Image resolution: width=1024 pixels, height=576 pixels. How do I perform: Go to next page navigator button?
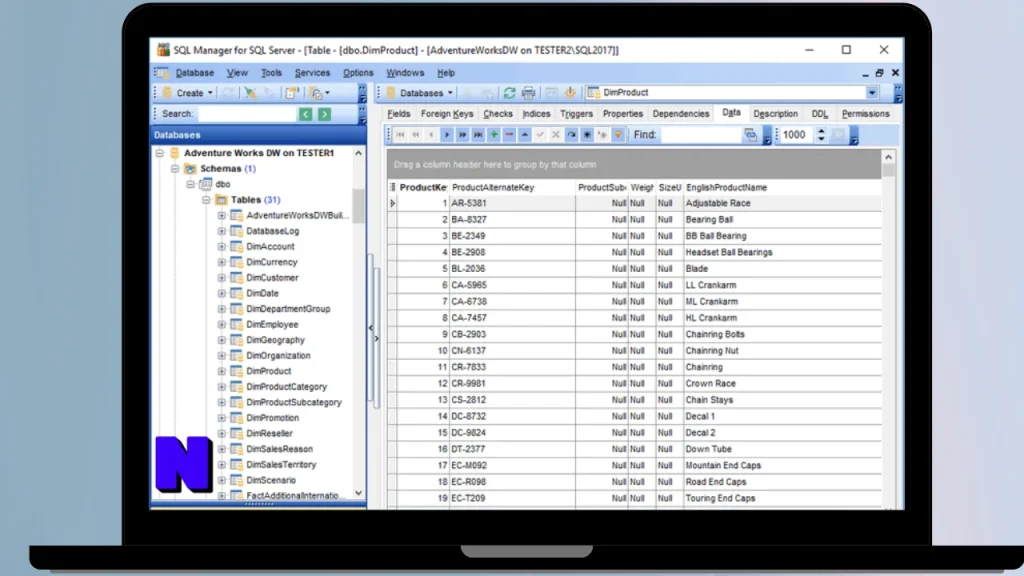462,135
